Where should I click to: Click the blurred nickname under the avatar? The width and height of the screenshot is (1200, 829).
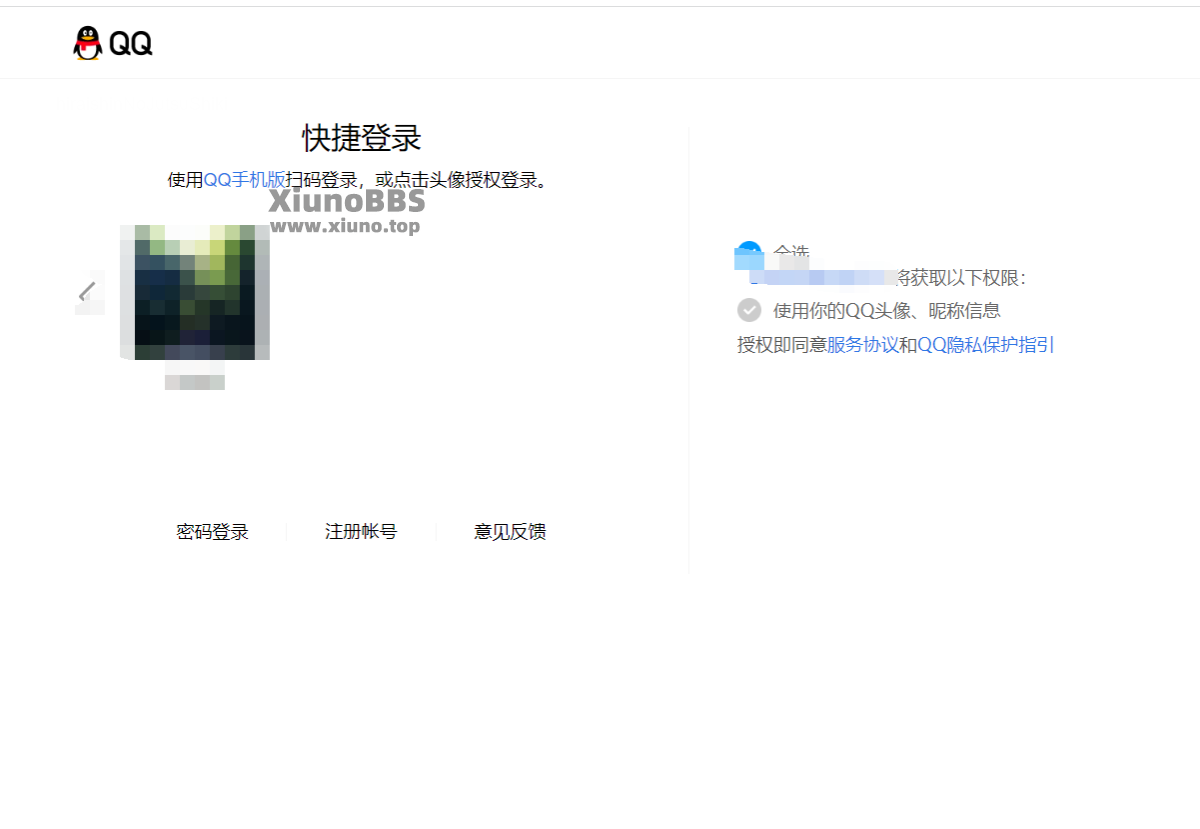(195, 382)
